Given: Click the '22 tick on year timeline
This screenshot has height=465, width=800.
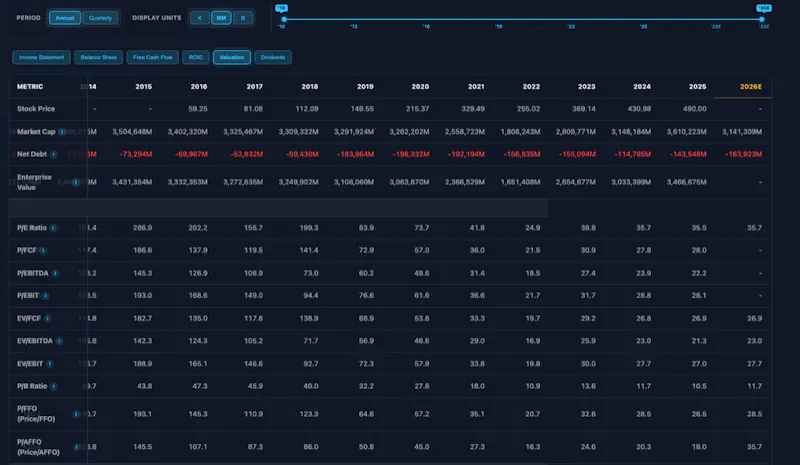Looking at the screenshot, I should [x=571, y=27].
